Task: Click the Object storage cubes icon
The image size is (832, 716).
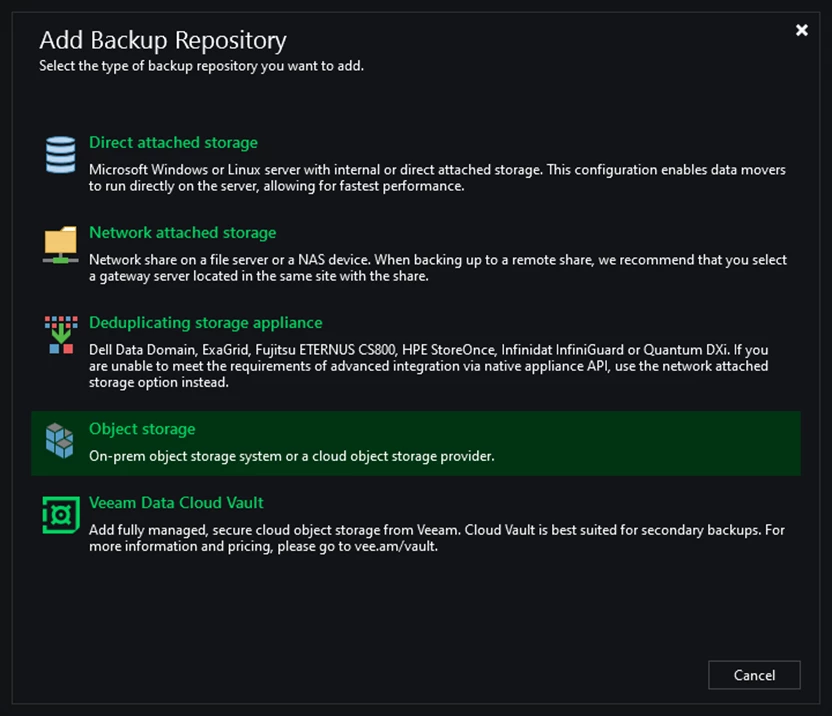Action: click(x=59, y=441)
